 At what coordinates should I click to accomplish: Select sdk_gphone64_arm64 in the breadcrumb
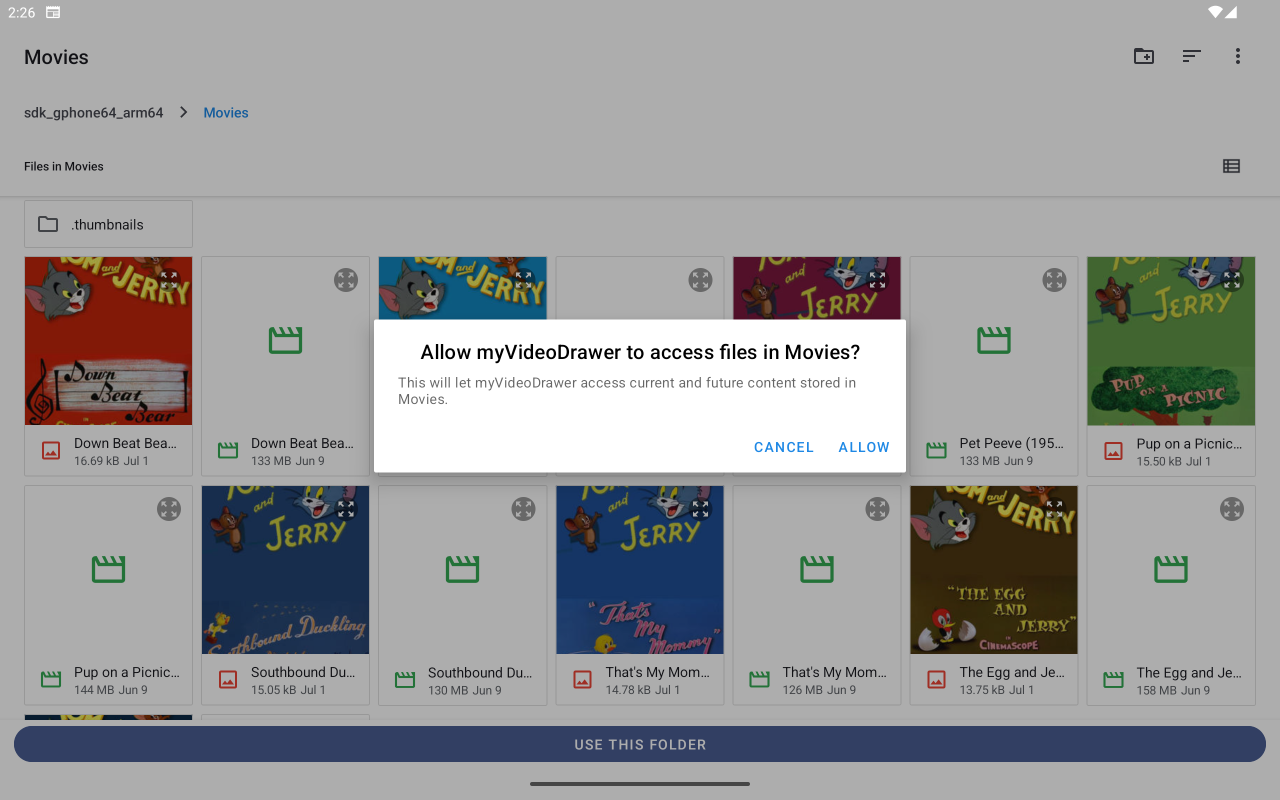pos(94,113)
